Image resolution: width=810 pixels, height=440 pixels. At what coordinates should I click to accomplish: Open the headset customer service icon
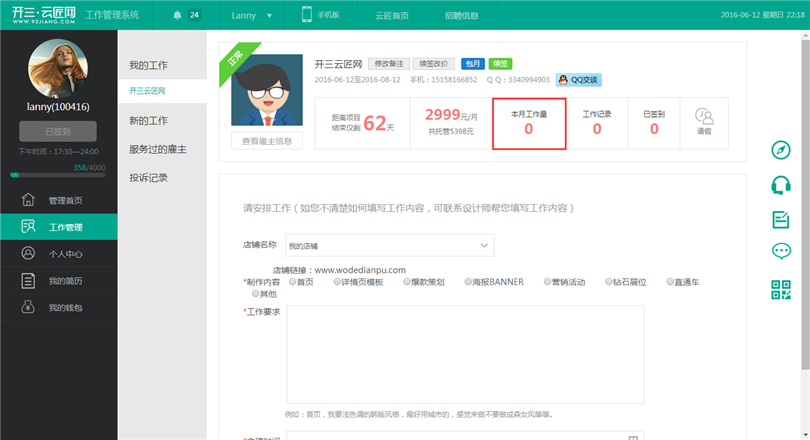781,185
